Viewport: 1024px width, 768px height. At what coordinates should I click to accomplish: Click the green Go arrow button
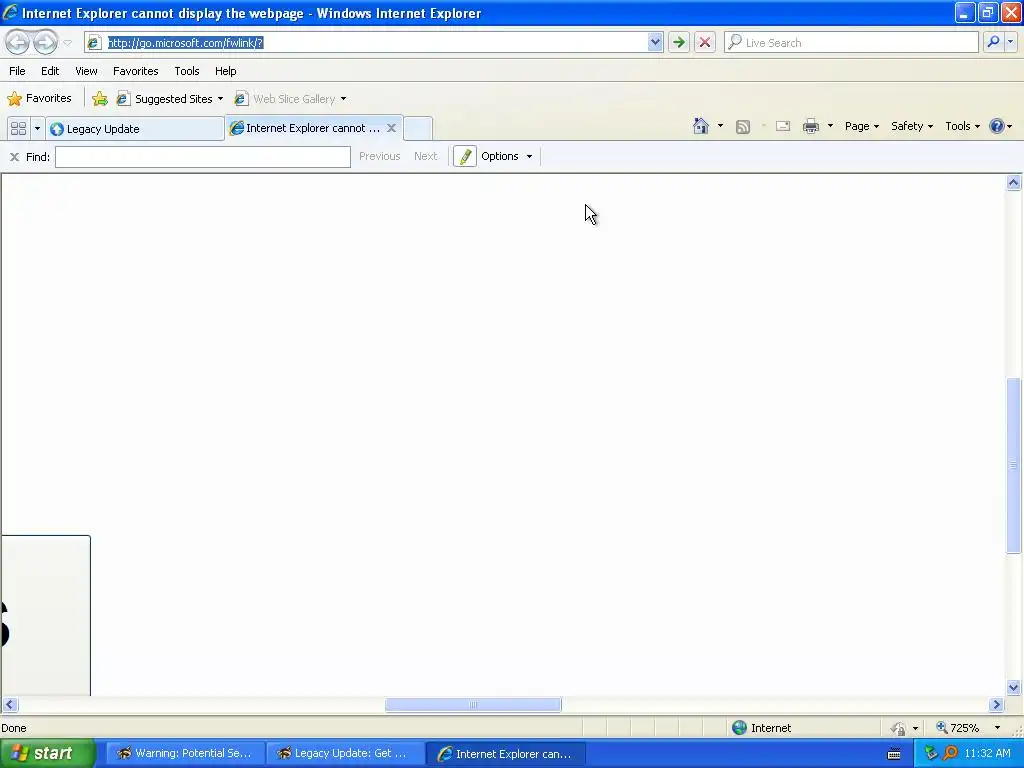679,42
